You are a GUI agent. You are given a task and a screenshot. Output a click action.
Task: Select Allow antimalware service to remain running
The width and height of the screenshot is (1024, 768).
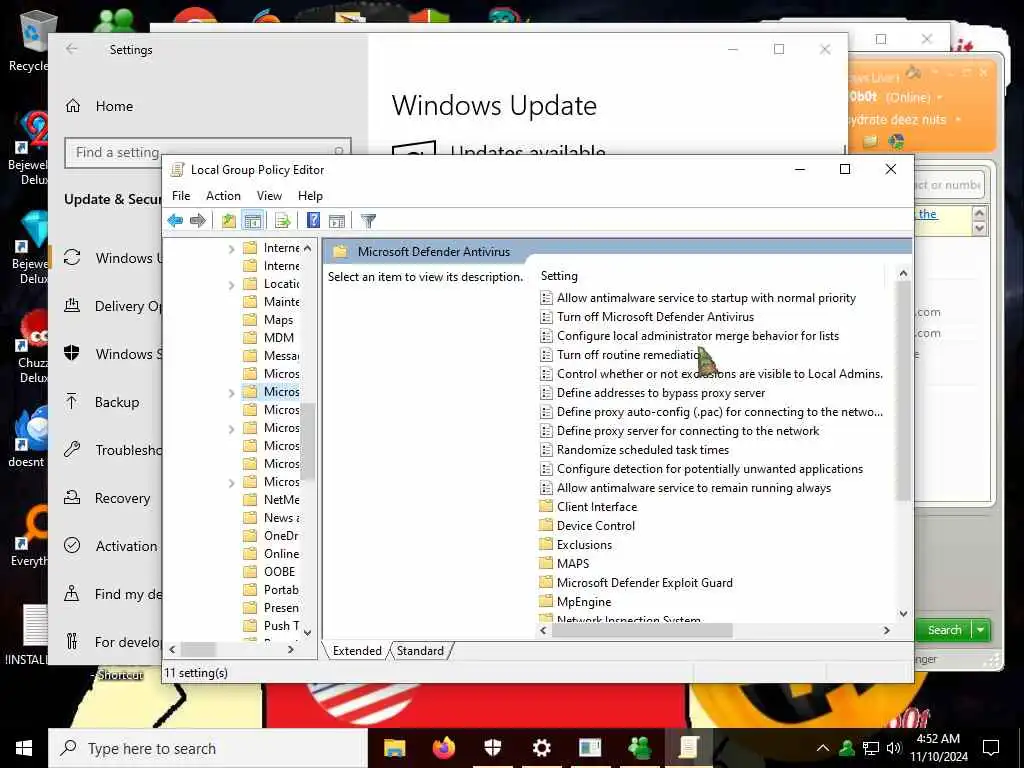[x=694, y=488]
